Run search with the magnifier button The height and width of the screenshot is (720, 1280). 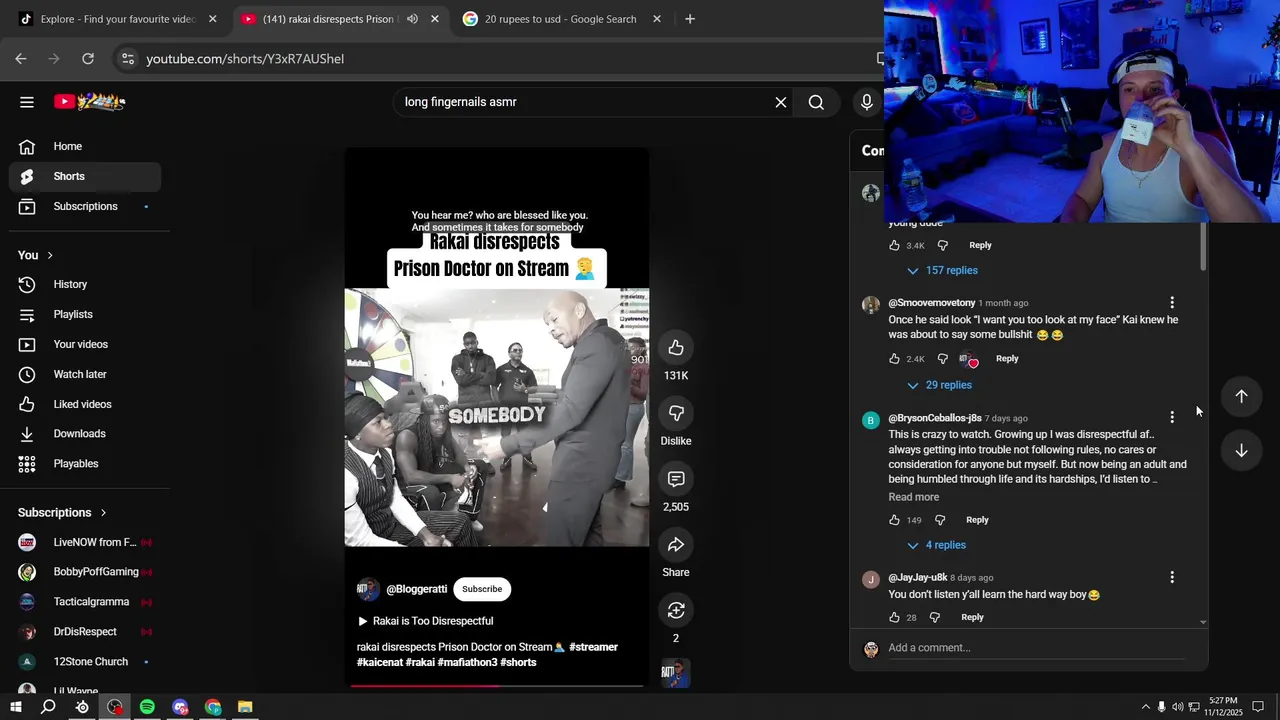coord(816,102)
